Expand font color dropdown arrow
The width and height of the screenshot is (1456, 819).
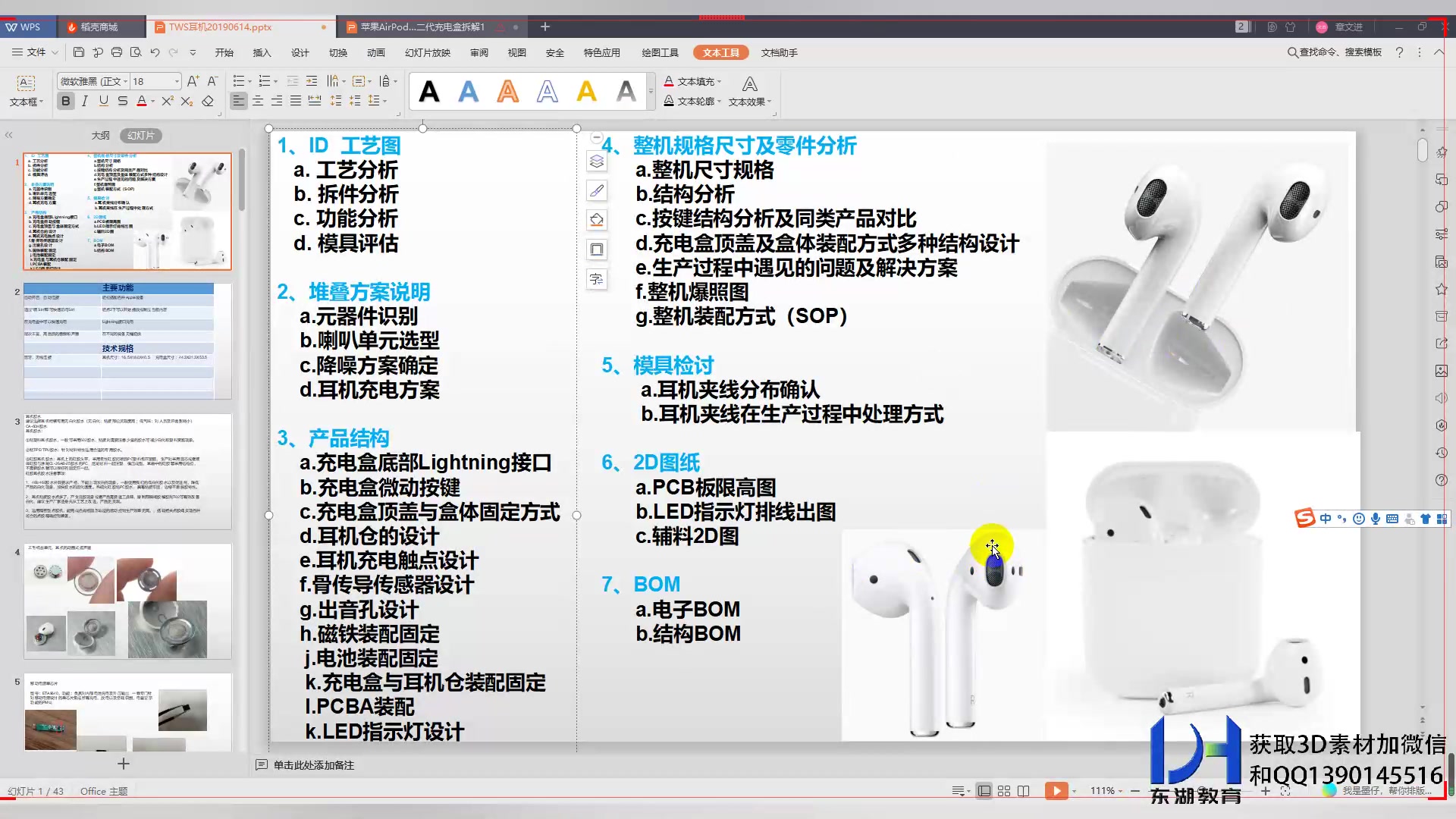(152, 101)
